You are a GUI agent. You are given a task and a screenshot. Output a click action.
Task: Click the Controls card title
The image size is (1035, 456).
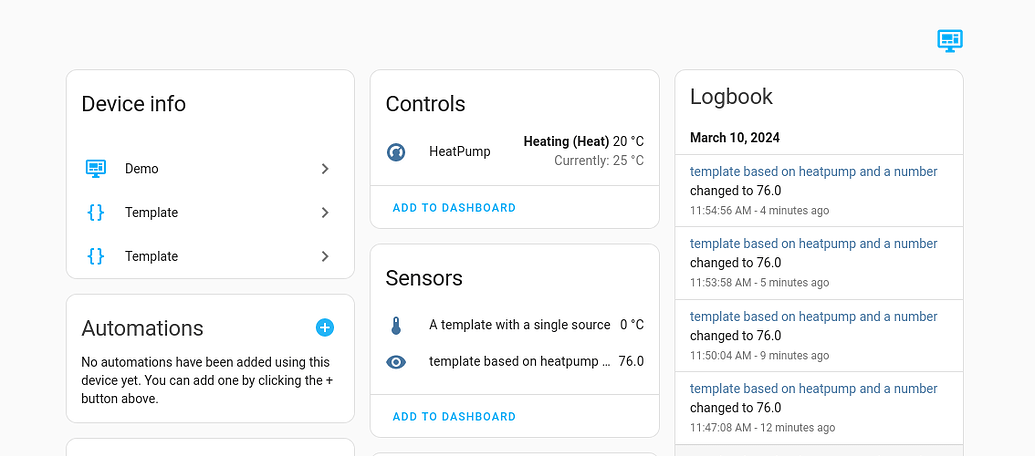[x=425, y=104]
